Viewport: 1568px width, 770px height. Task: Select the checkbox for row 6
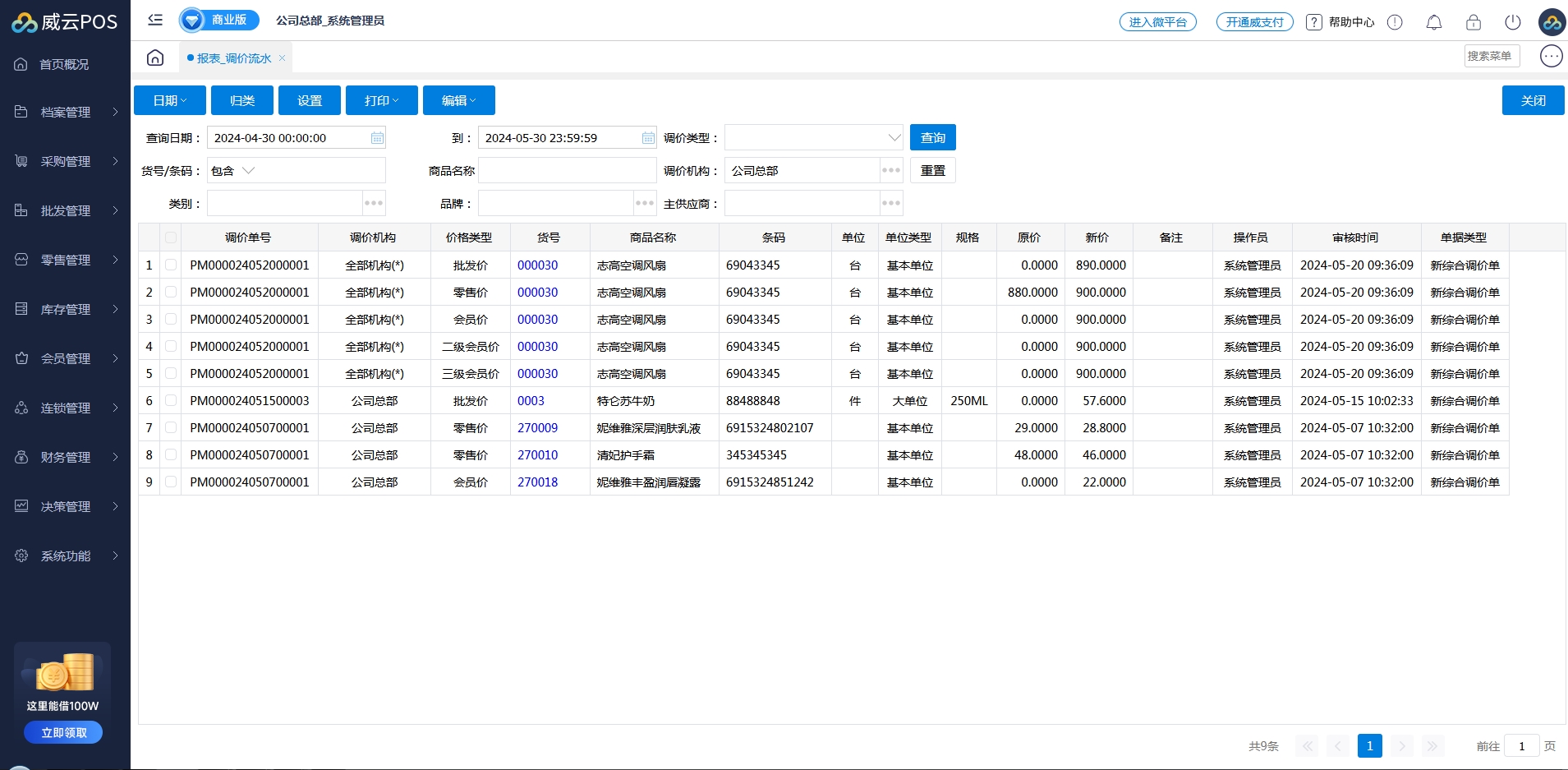[171, 400]
